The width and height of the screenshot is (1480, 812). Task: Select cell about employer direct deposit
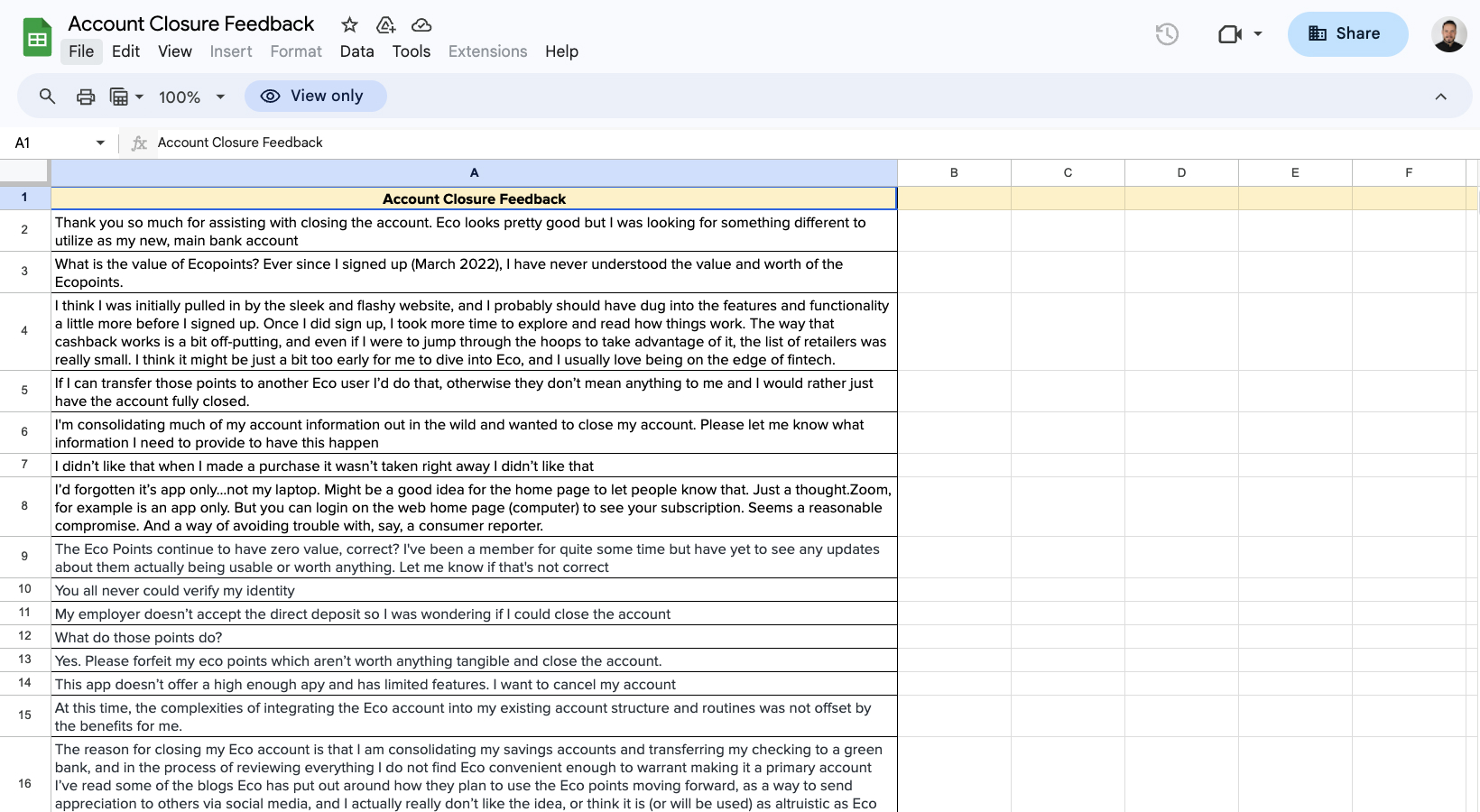475,614
